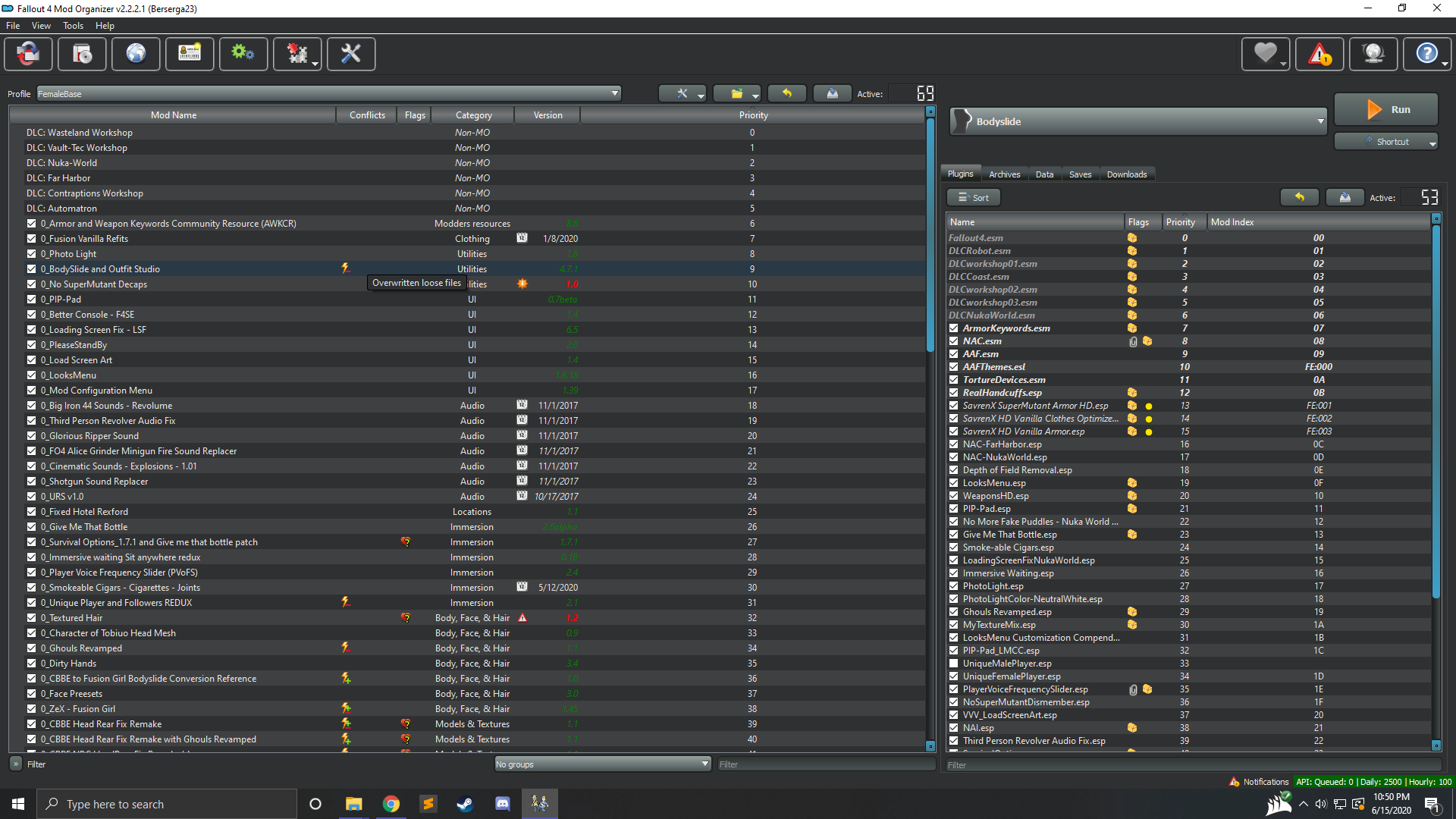This screenshot has width=1456, height=819.
Task: Switch to the Downloads tab
Action: (x=1127, y=174)
